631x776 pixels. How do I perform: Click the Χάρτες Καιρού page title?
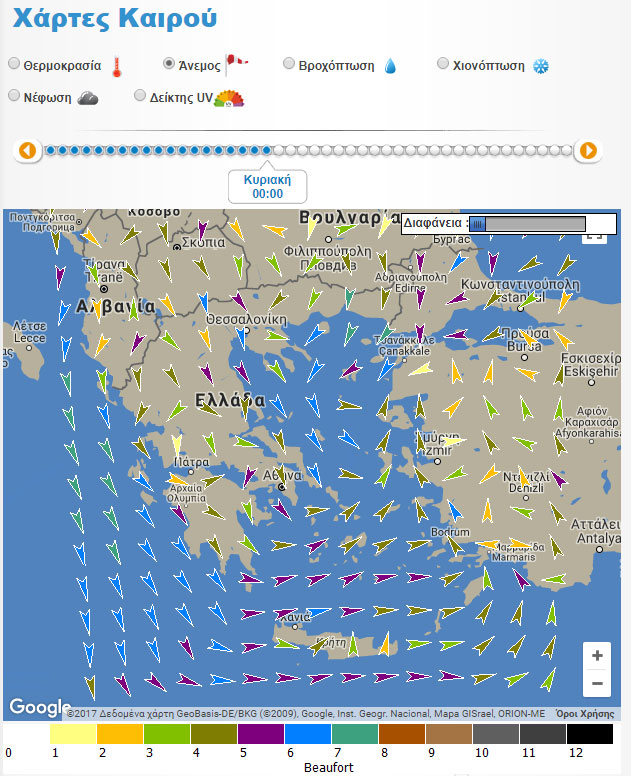click(x=115, y=19)
